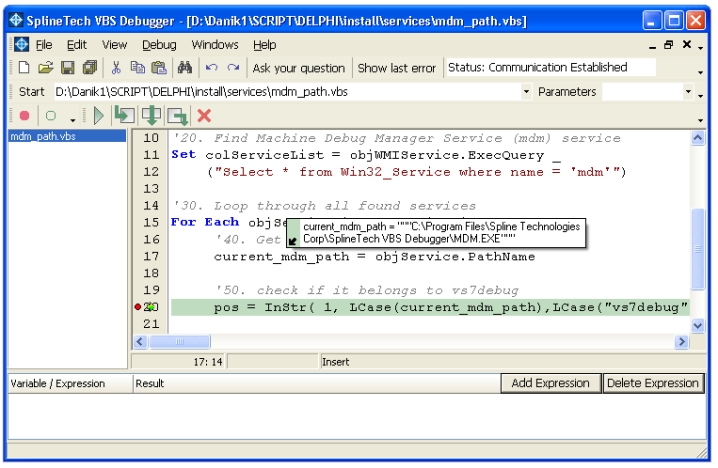The height and width of the screenshot is (468, 718).
Task: Click the New file icon
Action: point(23,68)
